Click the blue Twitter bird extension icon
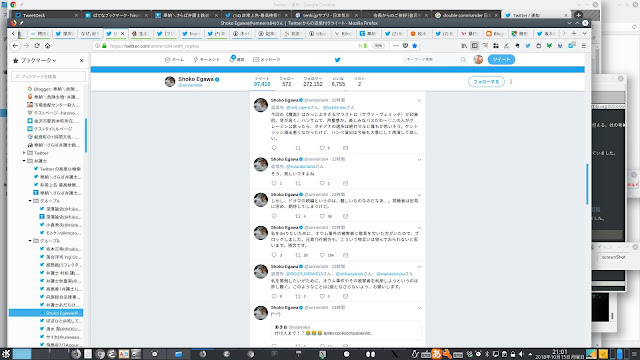Screen dimensions: 640x360 [x=528, y=46]
